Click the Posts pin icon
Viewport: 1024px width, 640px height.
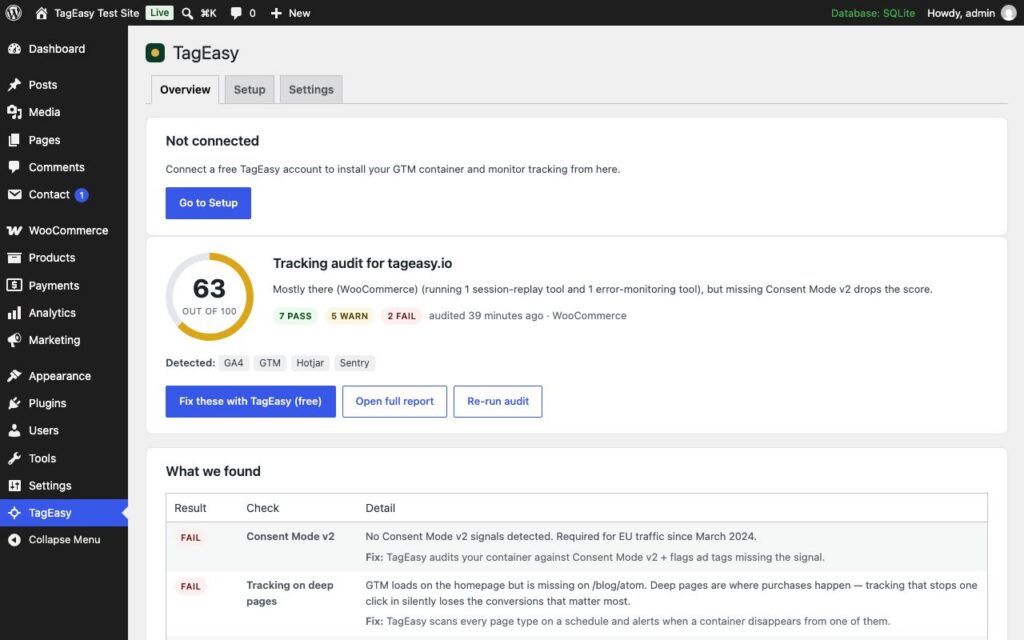pyautogui.click(x=14, y=85)
